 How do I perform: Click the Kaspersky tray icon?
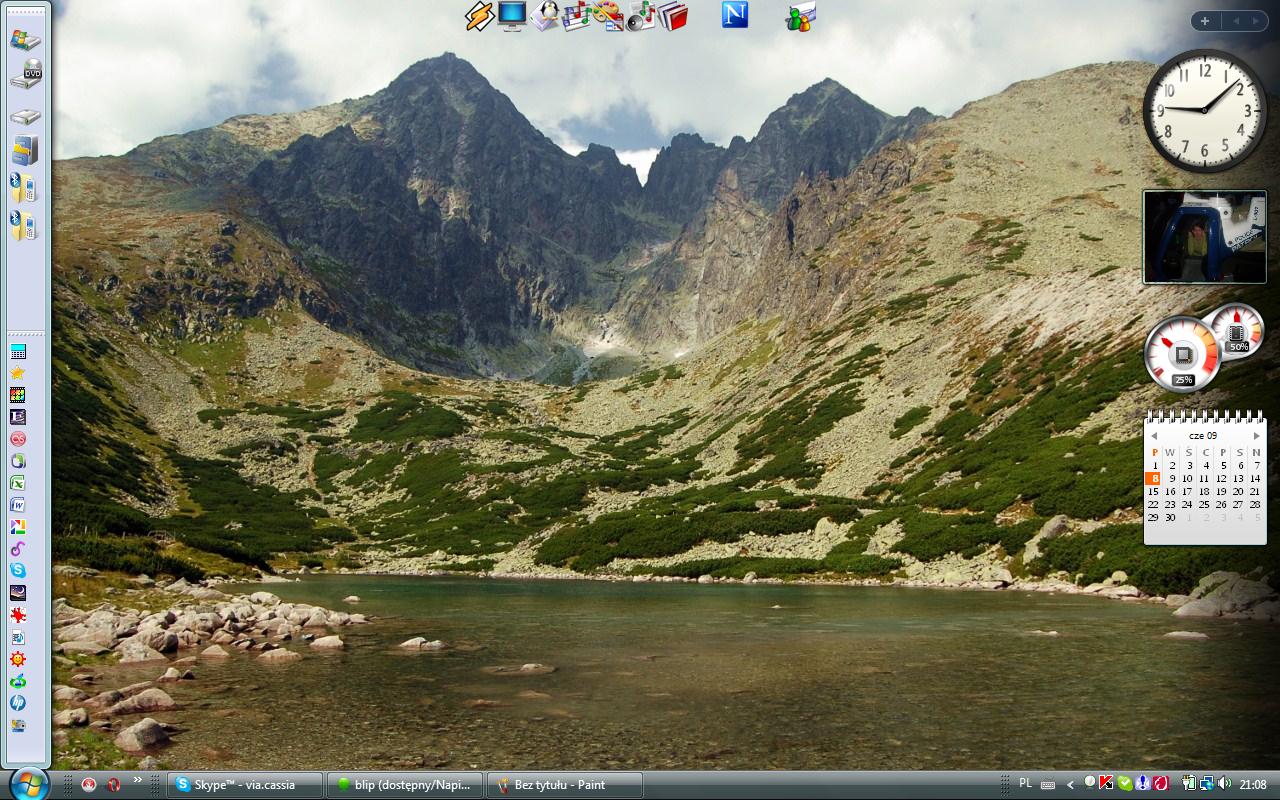1106,784
